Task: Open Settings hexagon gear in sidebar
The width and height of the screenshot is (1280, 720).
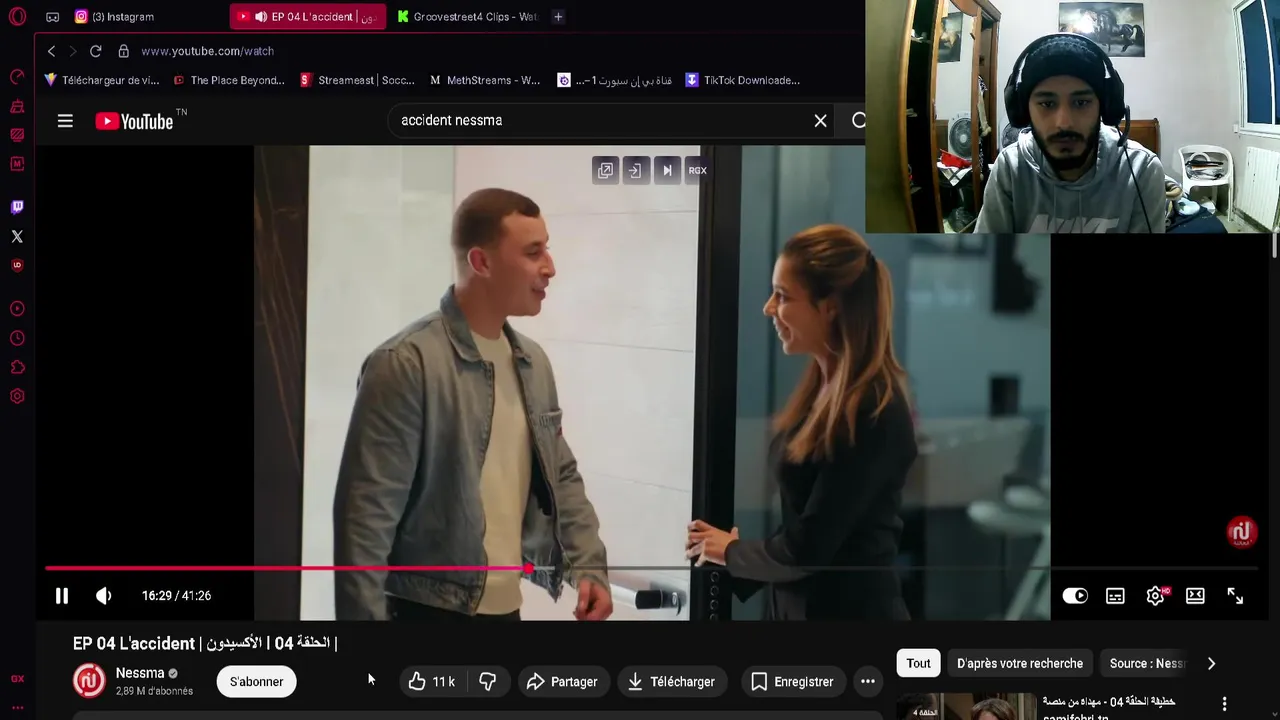Action: tap(17, 397)
